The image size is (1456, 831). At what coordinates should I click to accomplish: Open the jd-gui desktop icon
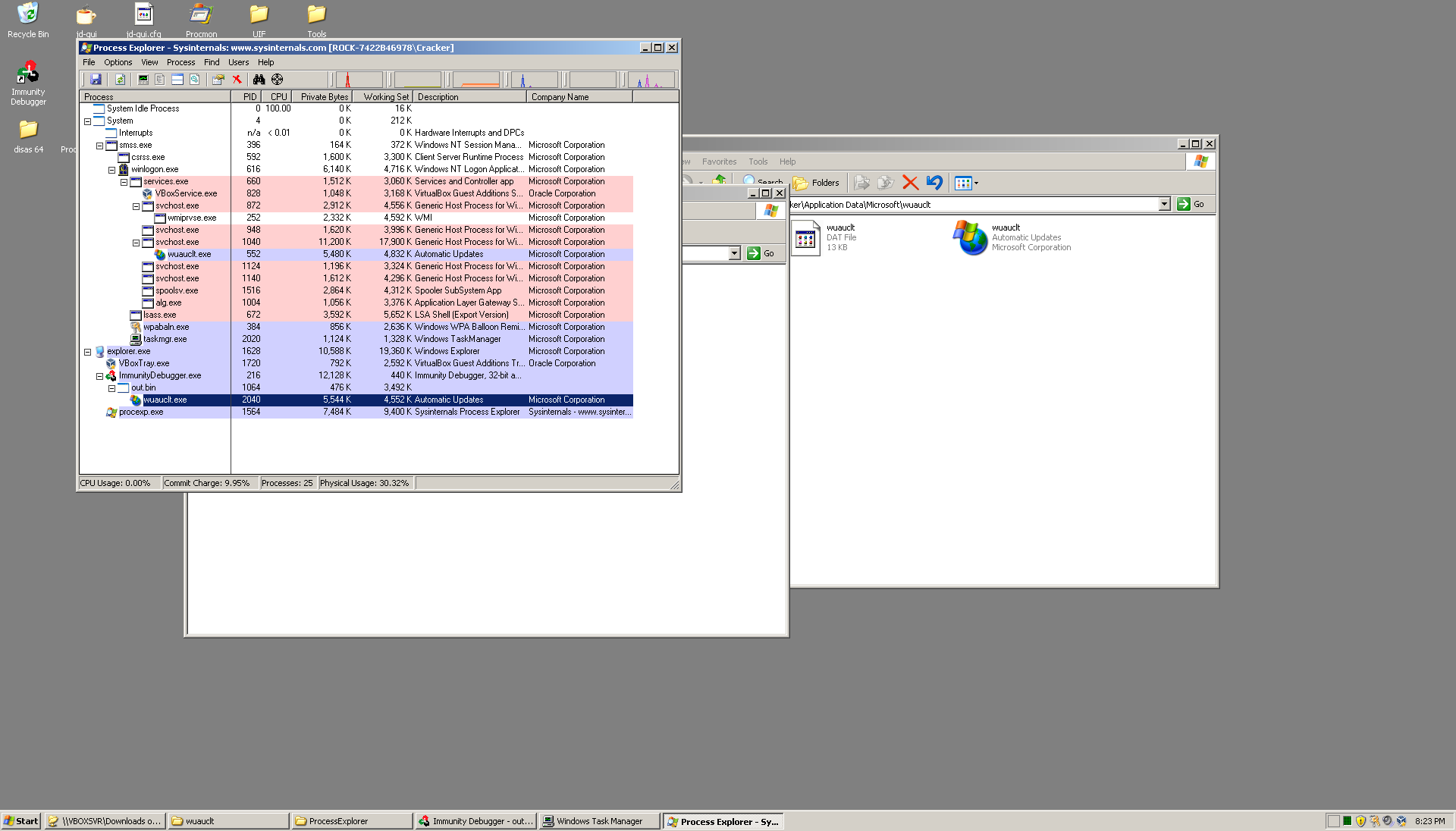coord(86,20)
